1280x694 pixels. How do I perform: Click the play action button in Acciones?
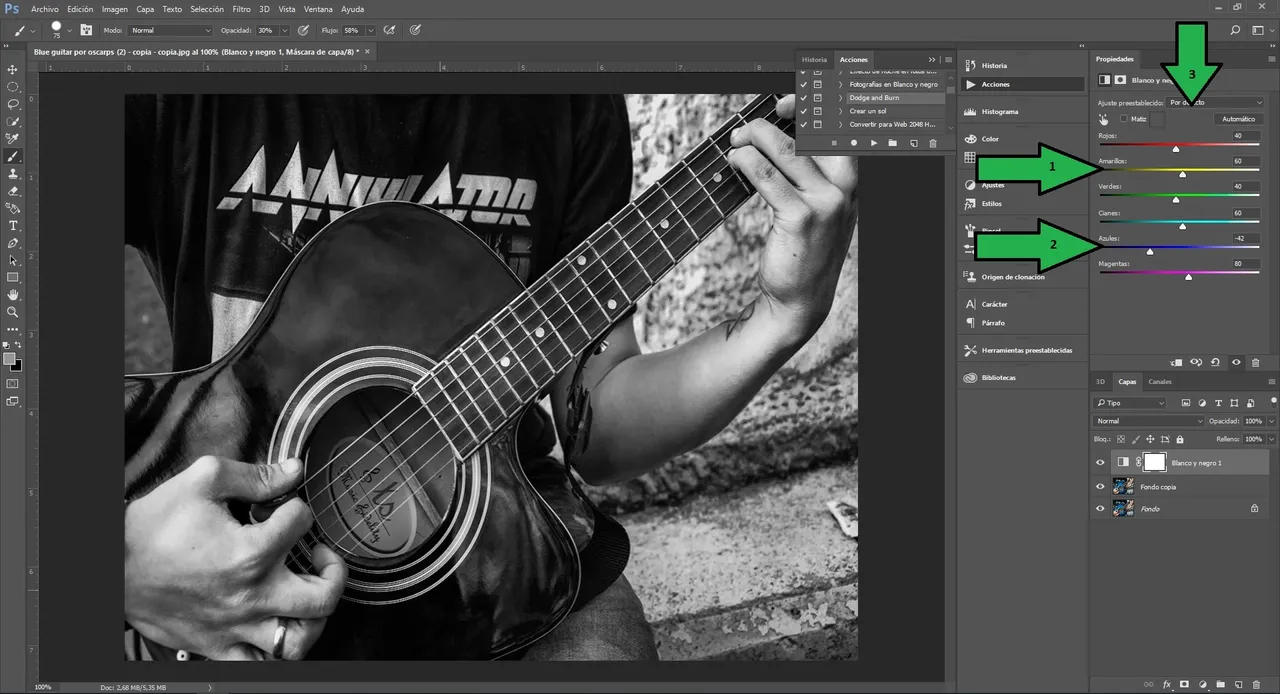click(873, 143)
